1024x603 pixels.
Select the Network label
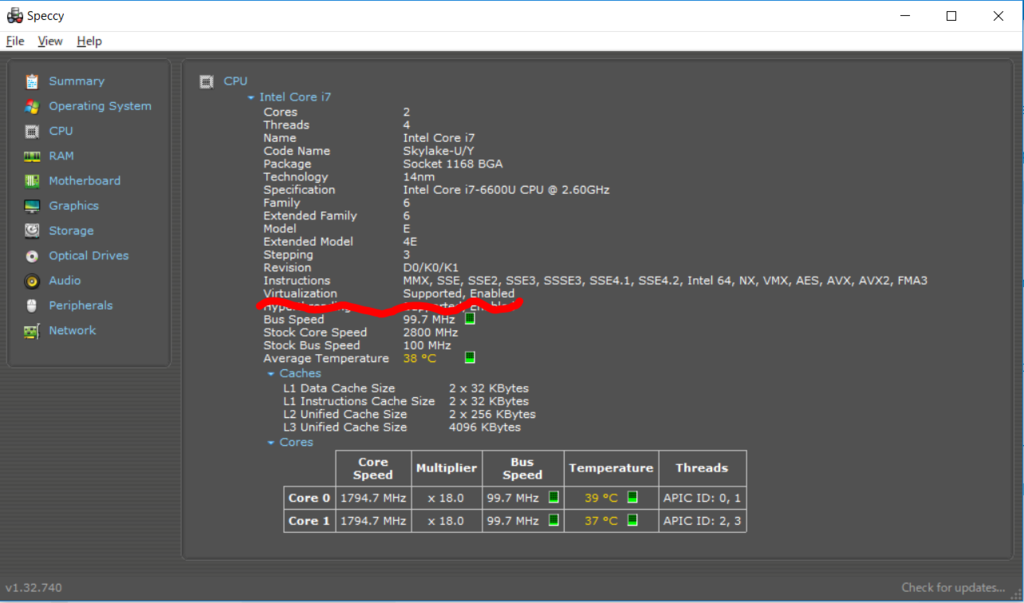tap(72, 330)
